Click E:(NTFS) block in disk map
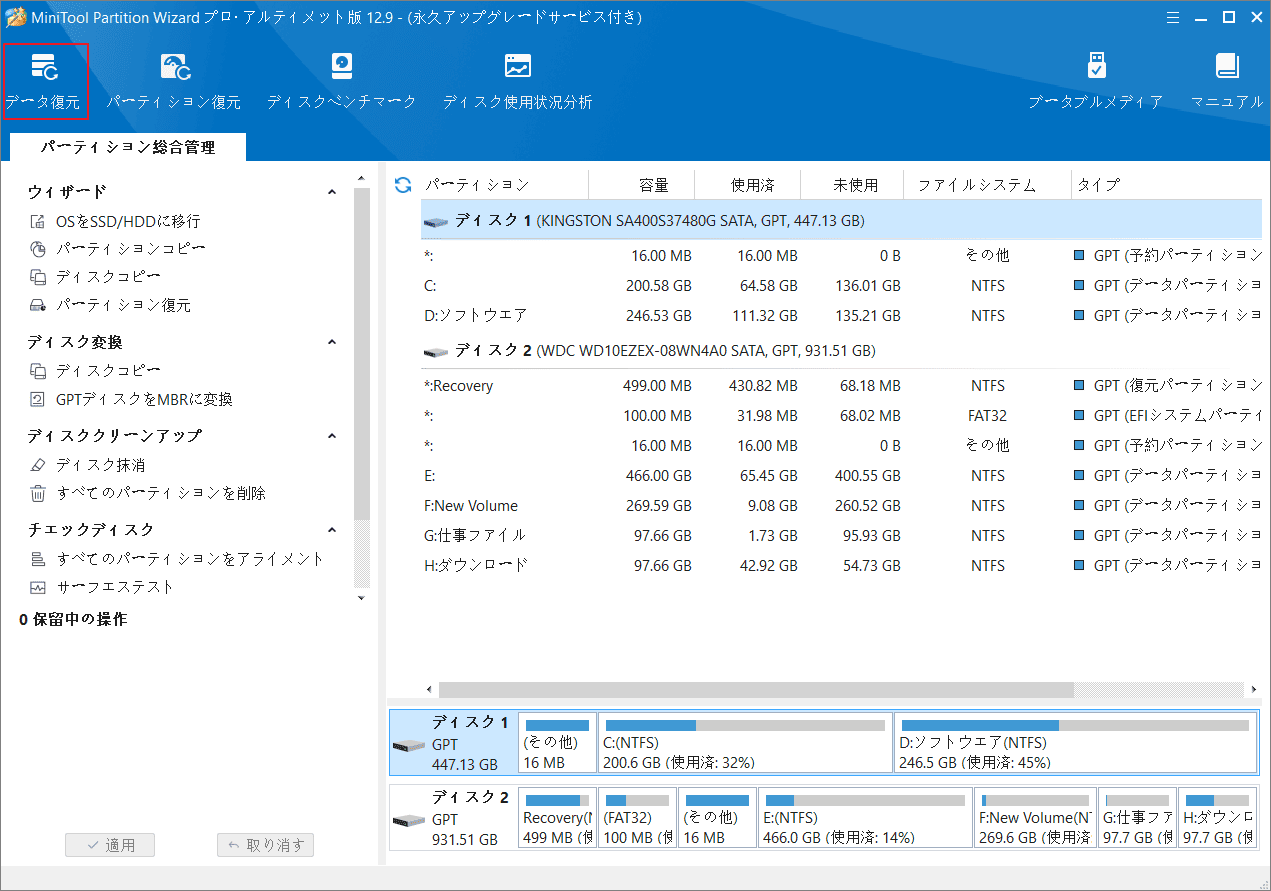Viewport: 1271px width, 891px height. pos(865,818)
